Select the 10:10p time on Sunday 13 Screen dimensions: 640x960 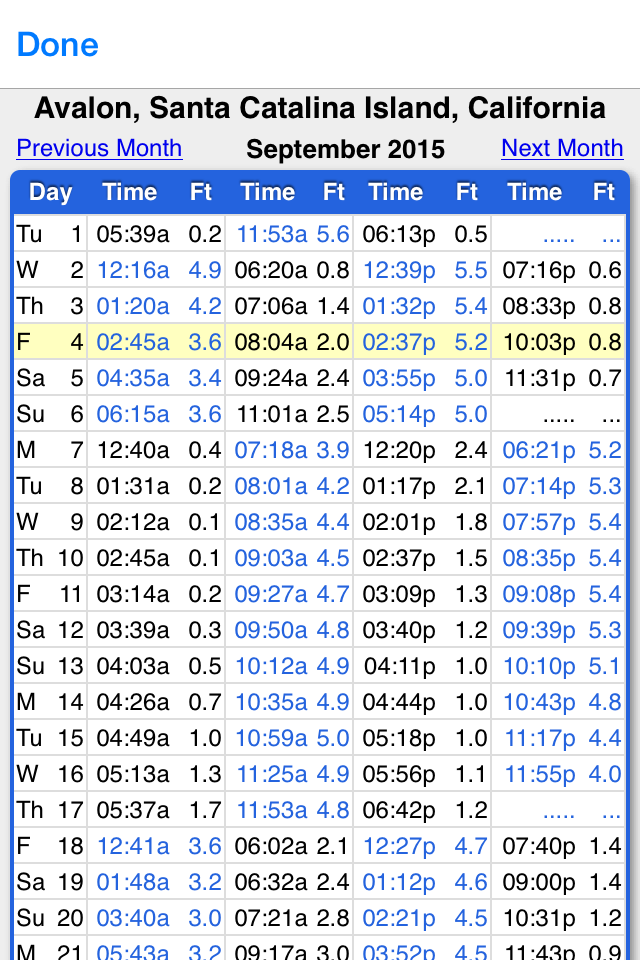click(x=540, y=666)
